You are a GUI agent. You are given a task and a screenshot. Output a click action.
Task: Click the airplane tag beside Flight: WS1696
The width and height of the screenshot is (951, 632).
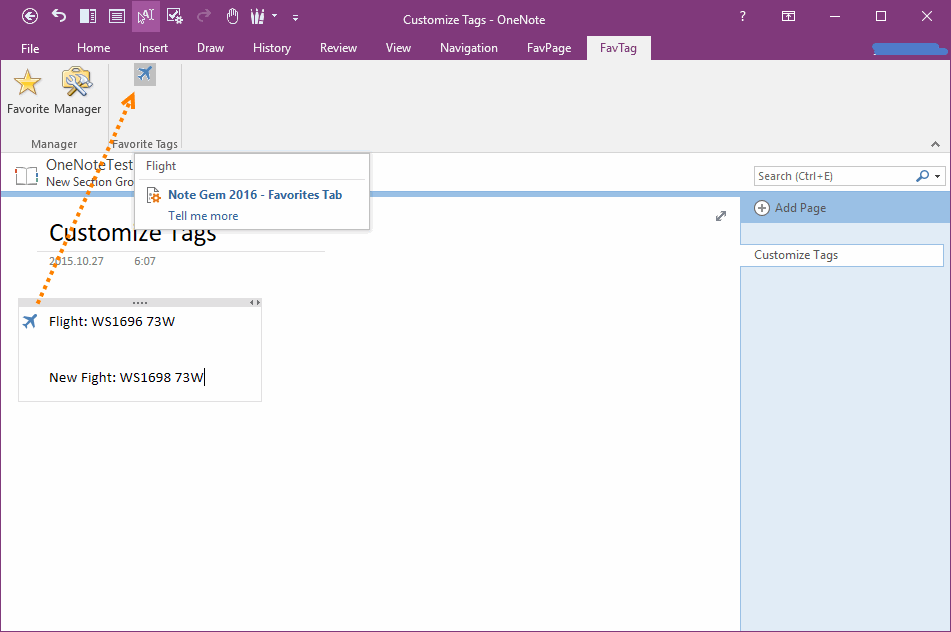pos(30,321)
